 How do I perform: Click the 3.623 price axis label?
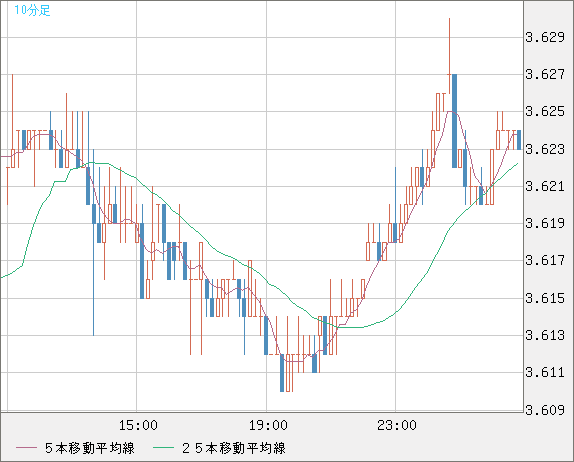pyautogui.click(x=545, y=149)
